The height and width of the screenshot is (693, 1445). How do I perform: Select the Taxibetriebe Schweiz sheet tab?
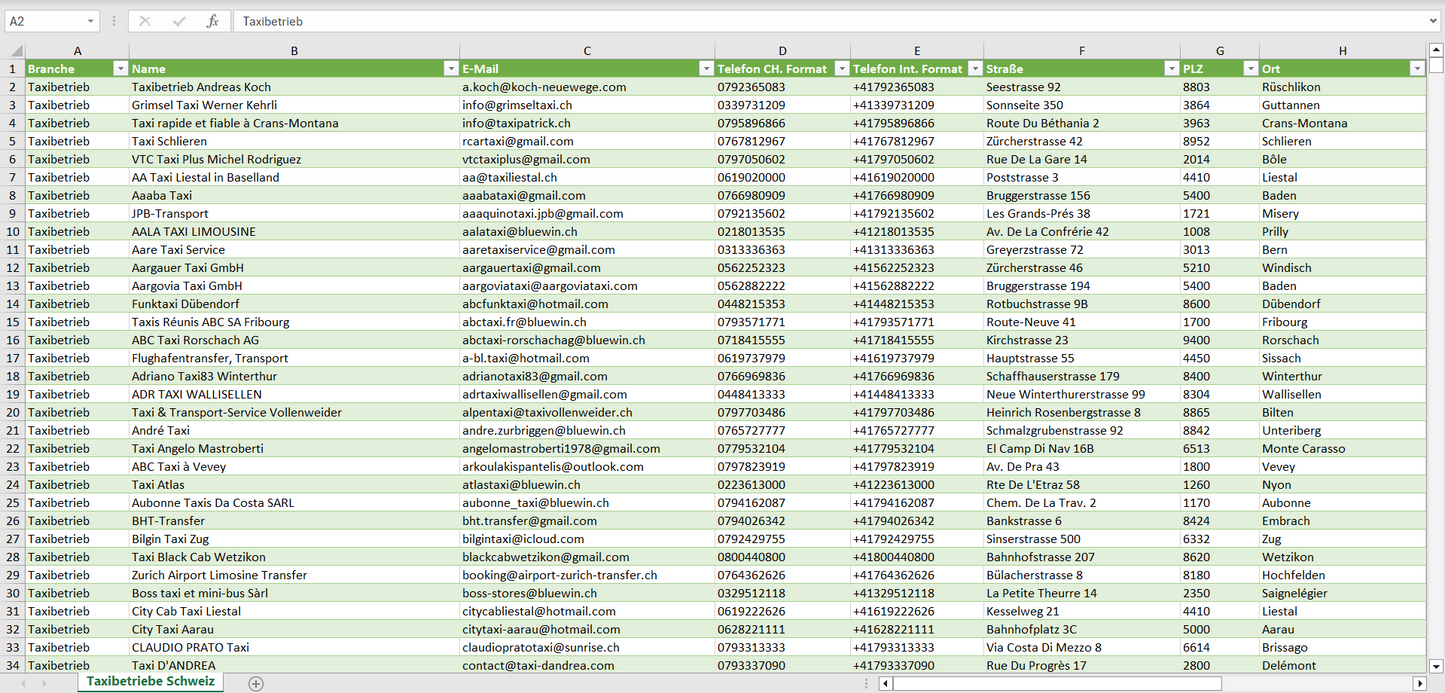click(x=150, y=682)
